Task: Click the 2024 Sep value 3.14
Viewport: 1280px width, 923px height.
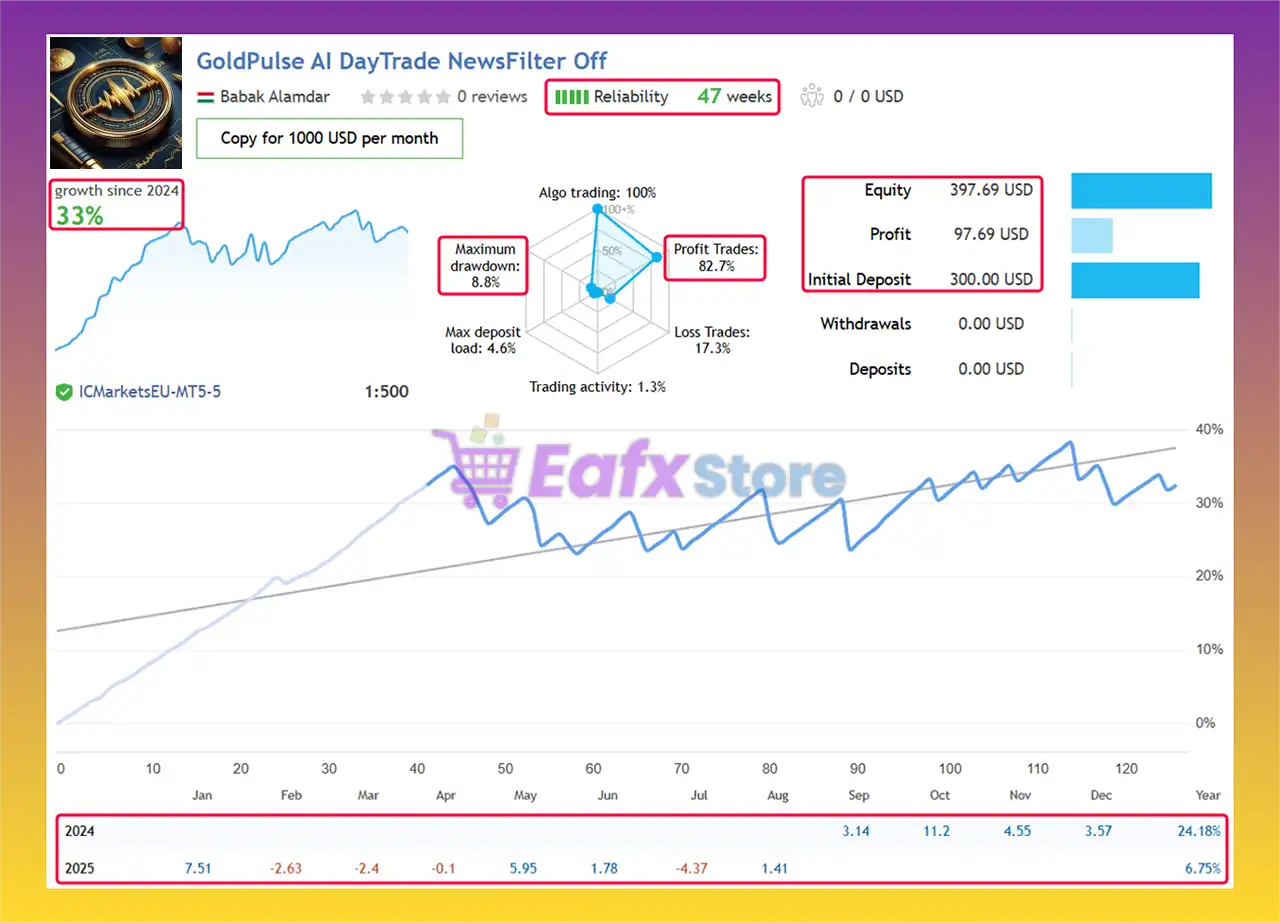Action: click(857, 831)
